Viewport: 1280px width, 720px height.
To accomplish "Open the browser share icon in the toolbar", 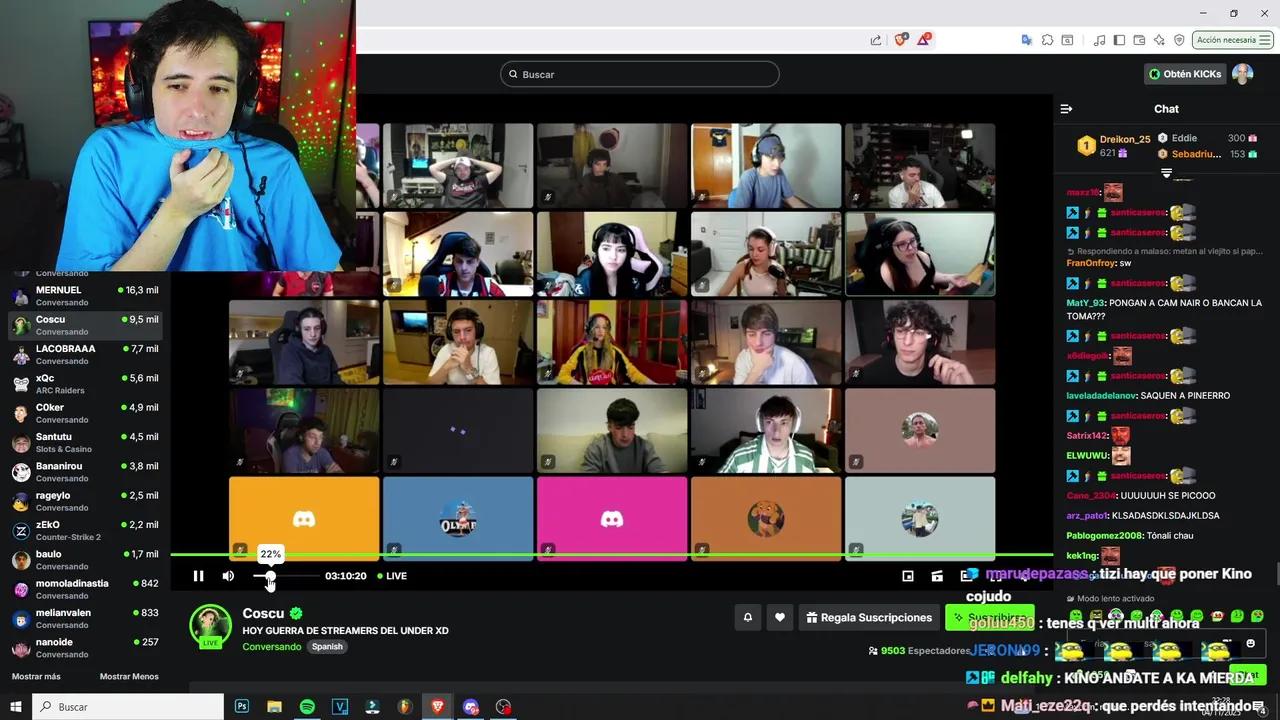I will pos(875,39).
